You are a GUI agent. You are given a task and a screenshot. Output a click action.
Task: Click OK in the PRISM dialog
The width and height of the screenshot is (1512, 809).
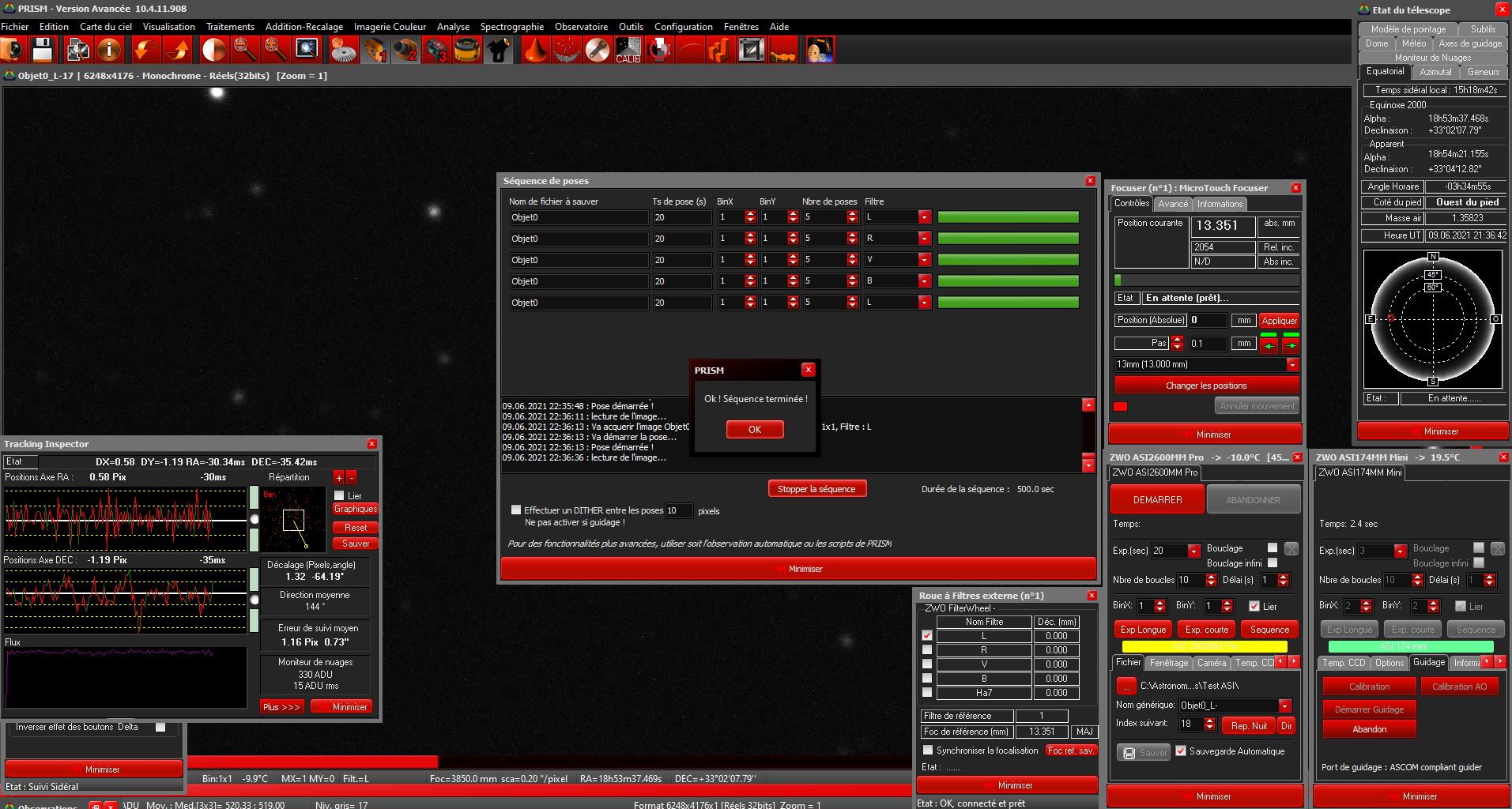(x=755, y=430)
